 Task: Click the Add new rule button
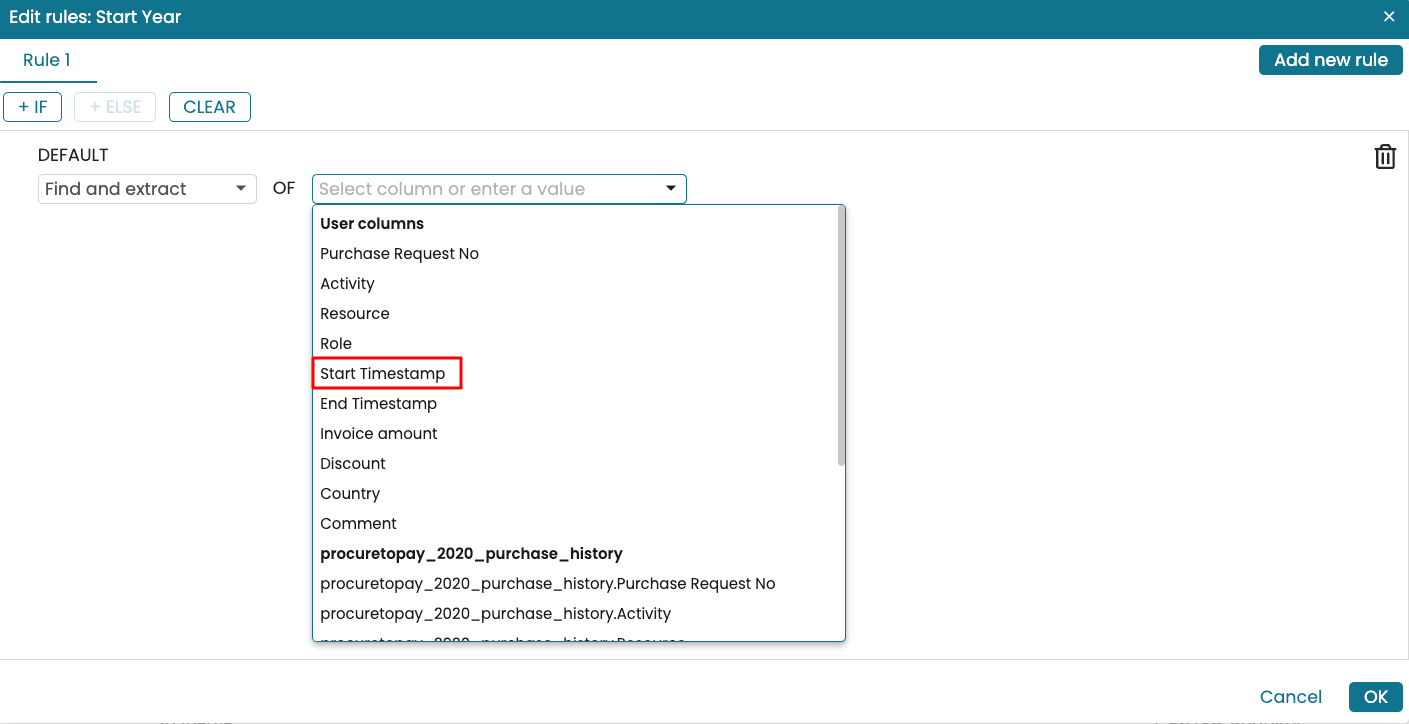point(1330,60)
